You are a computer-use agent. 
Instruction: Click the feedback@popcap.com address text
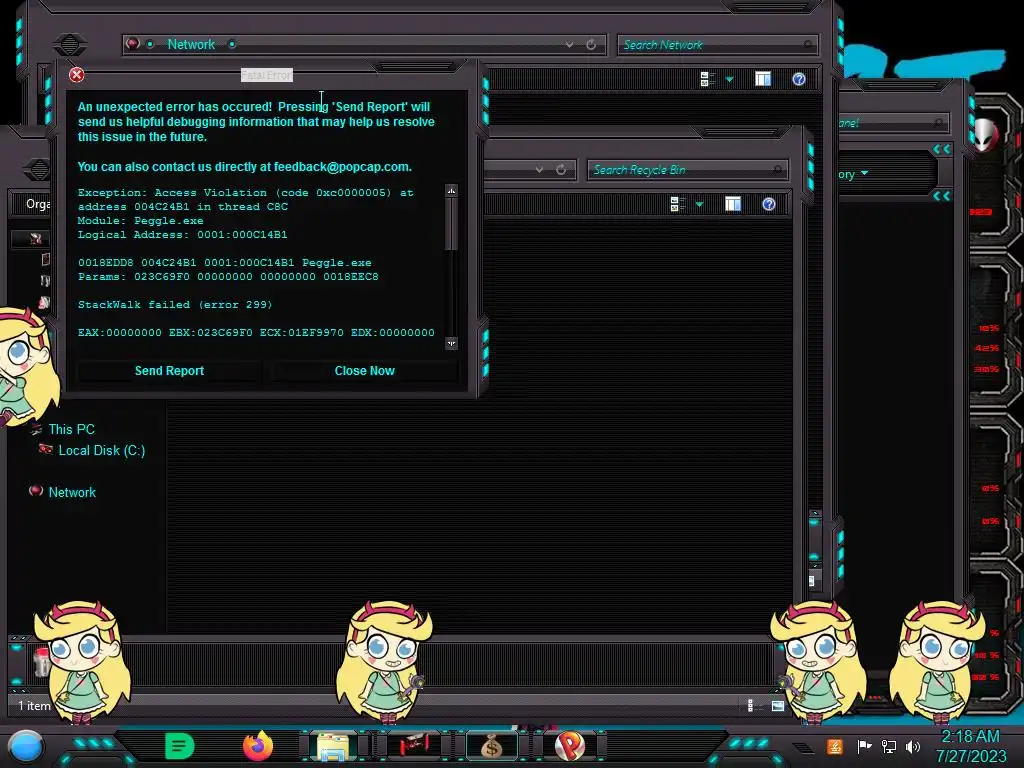(342, 167)
